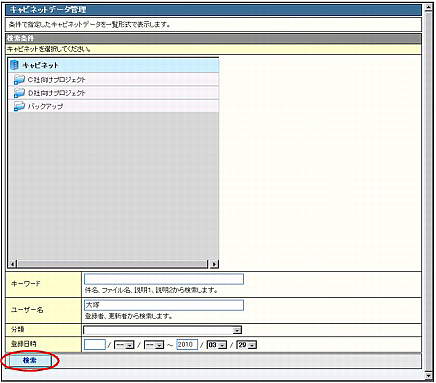The image size is (436, 383).
Task: Click the ユーザー名 label
Action: tap(27, 310)
